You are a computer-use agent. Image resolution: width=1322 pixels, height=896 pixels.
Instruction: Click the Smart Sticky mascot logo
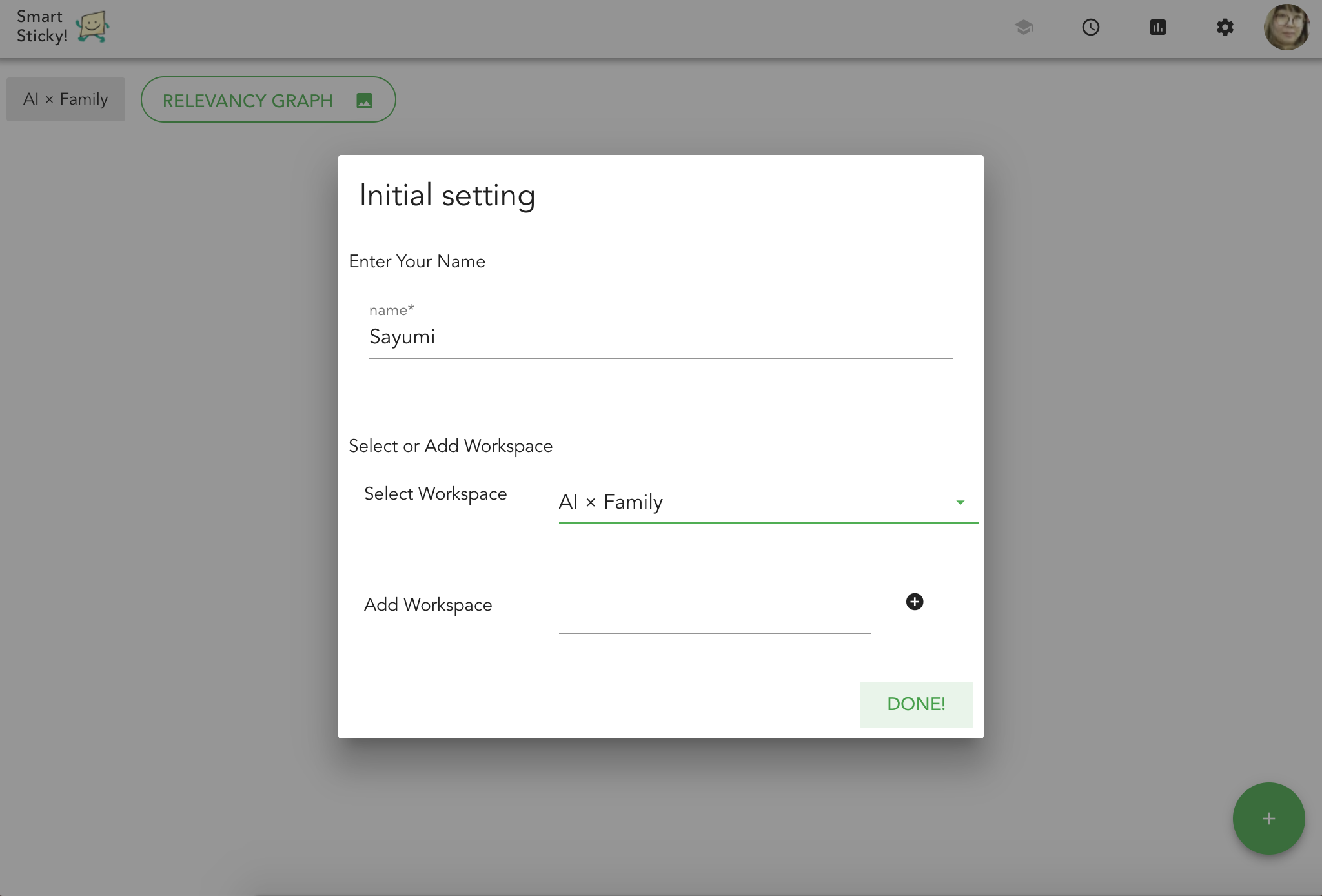pos(92,27)
